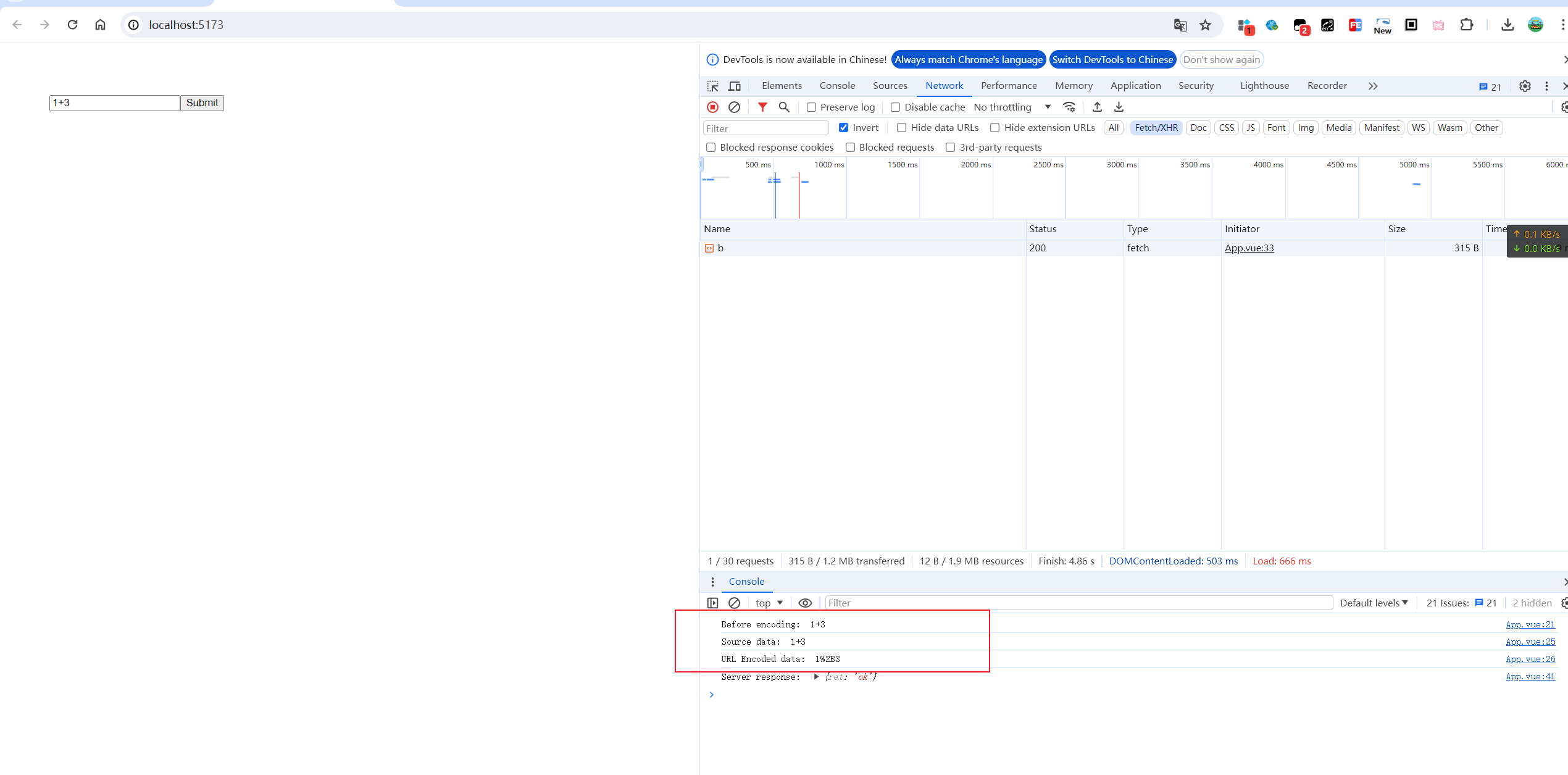Uncheck the Invert checkbox

tap(843, 128)
